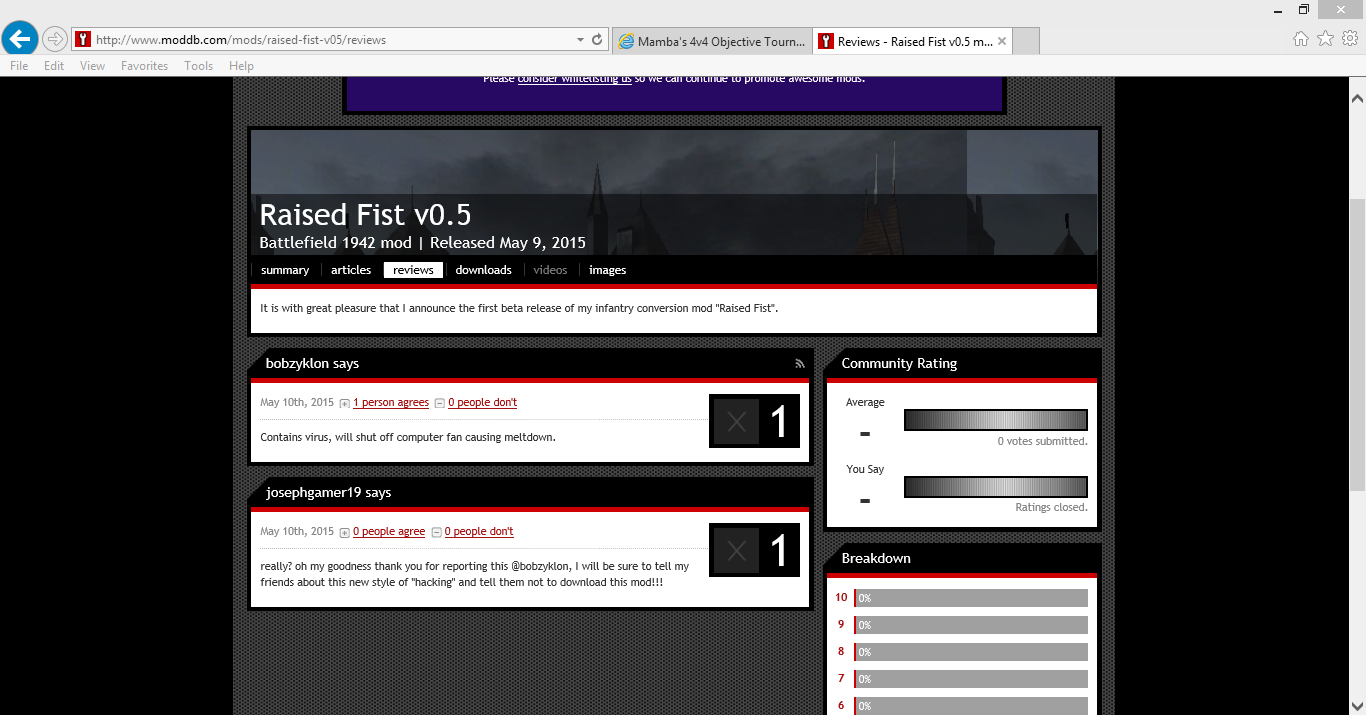Open Favorites star icon
This screenshot has height=715, width=1366.
(1326, 39)
